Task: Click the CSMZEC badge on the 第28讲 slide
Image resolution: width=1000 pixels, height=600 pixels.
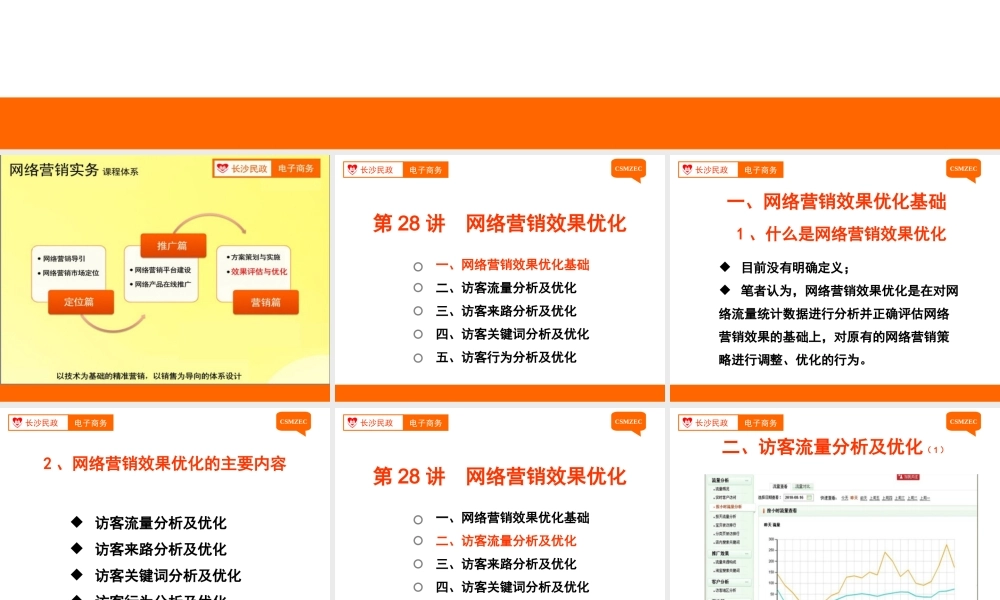Action: click(x=629, y=170)
